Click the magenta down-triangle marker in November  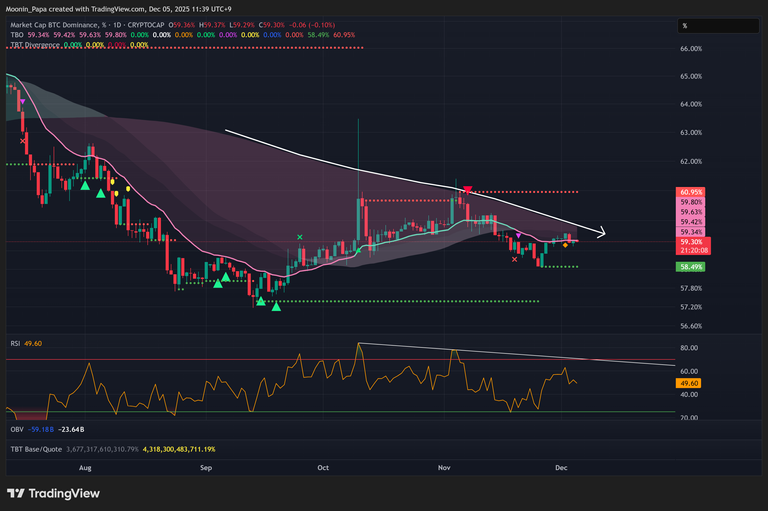tap(518, 234)
